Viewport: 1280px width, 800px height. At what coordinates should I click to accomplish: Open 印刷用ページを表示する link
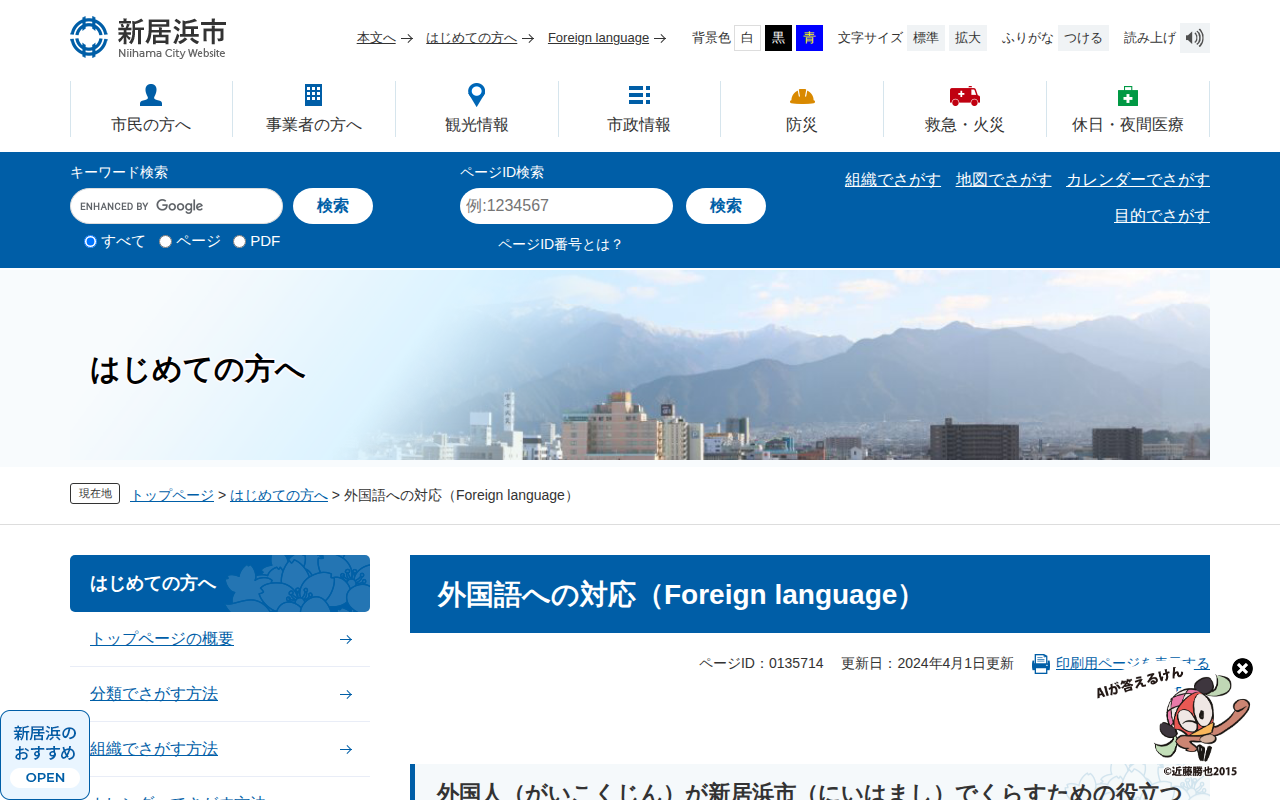click(1133, 663)
